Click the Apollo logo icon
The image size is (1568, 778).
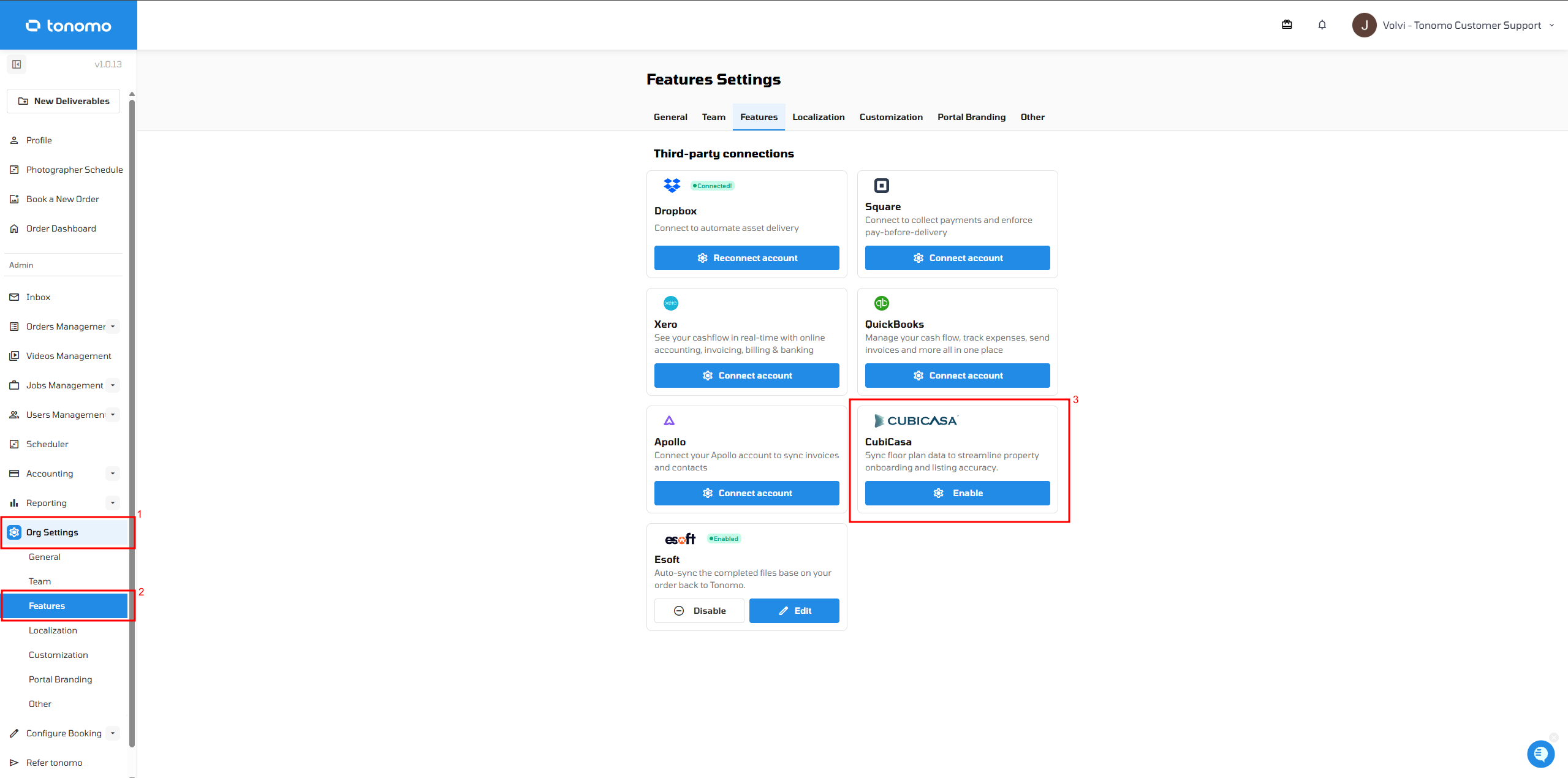pyautogui.click(x=669, y=421)
